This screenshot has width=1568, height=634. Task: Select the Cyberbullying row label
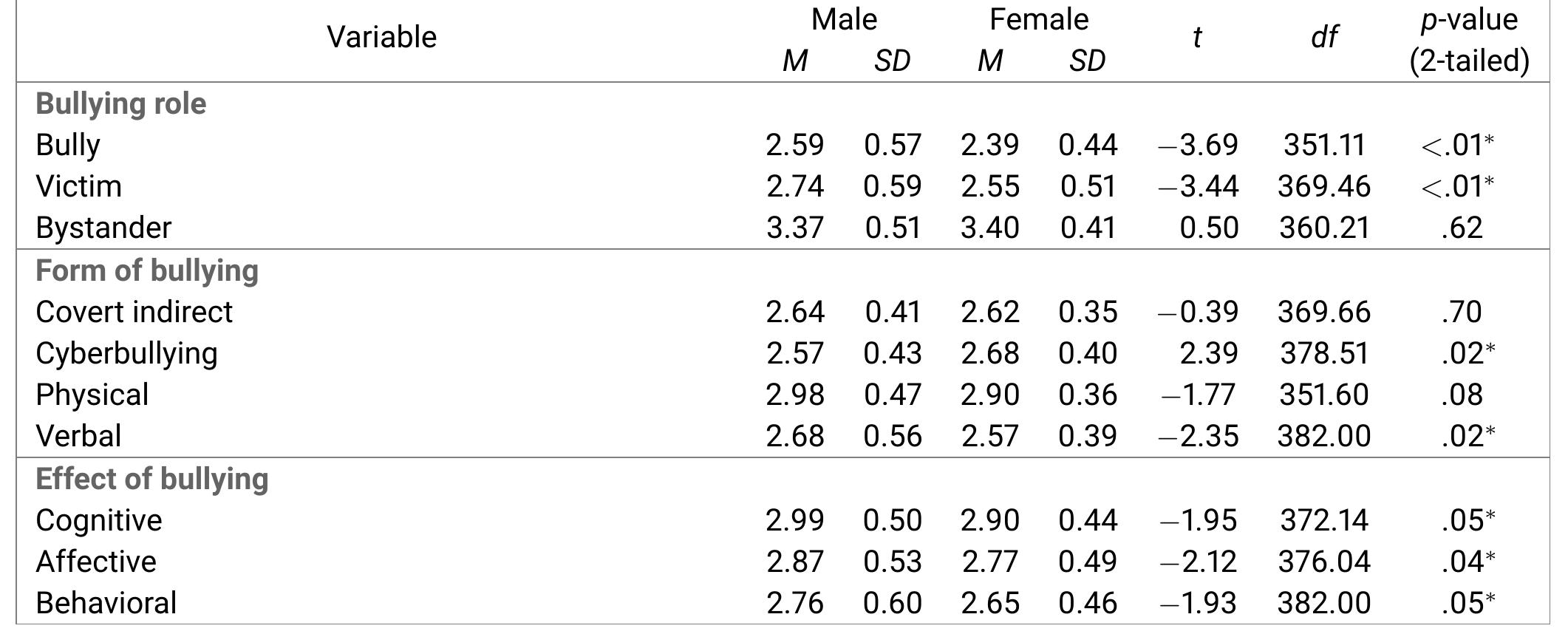tap(126, 353)
